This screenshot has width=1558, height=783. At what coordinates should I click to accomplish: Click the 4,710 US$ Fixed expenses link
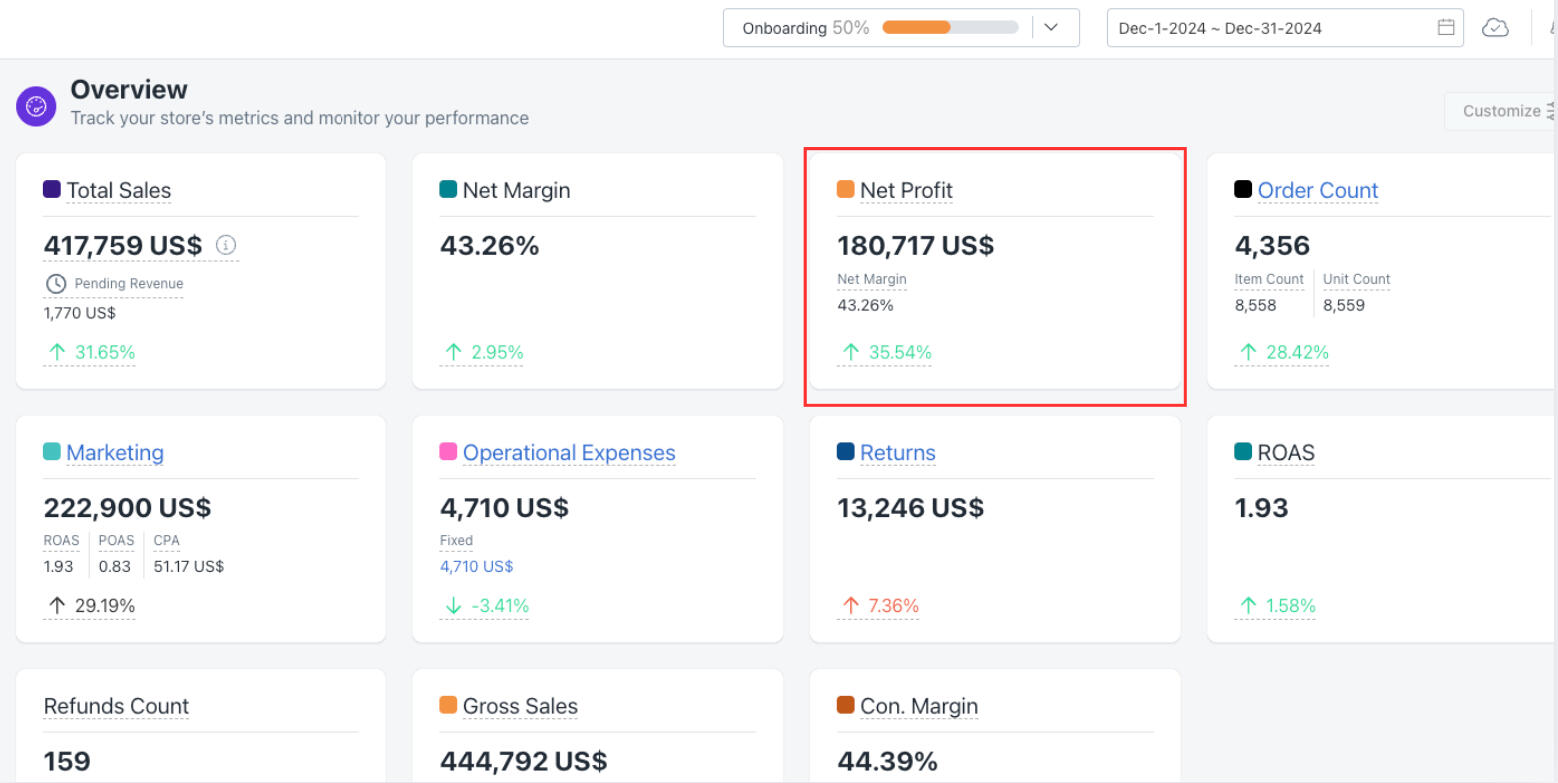point(476,566)
